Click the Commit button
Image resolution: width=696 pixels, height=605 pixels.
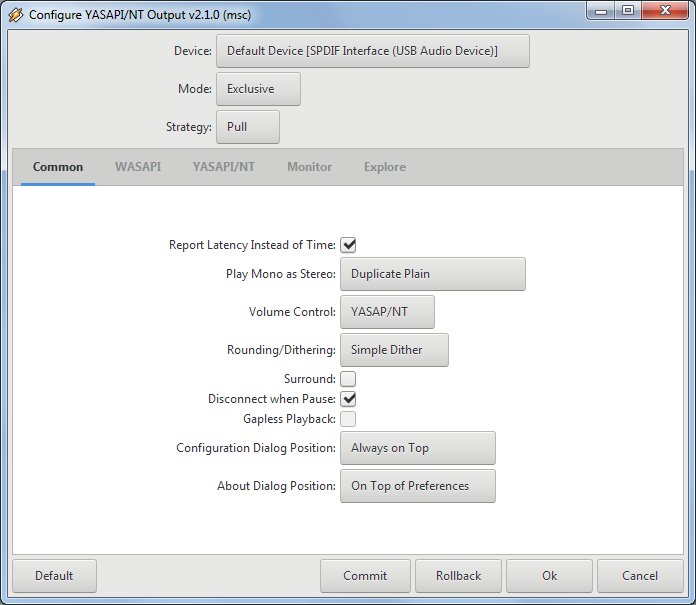tap(365, 576)
